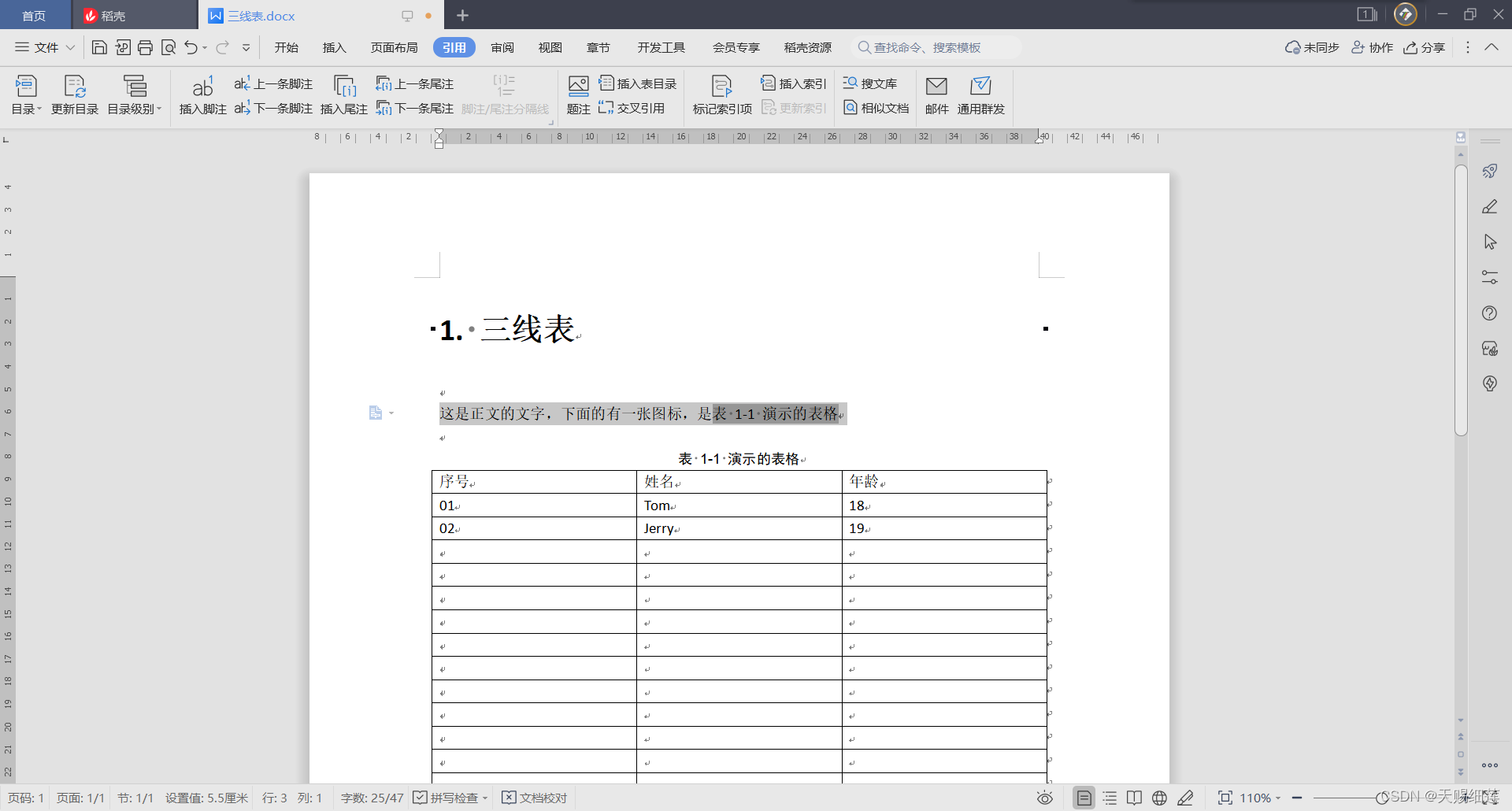1512x811 pixels.
Task: Open the 会员专享 tab
Action: pos(736,47)
